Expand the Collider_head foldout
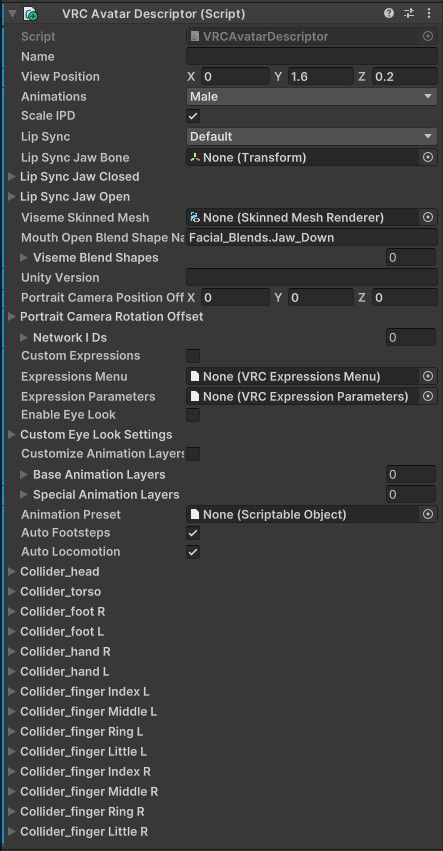This screenshot has height=851, width=443. click(12, 571)
